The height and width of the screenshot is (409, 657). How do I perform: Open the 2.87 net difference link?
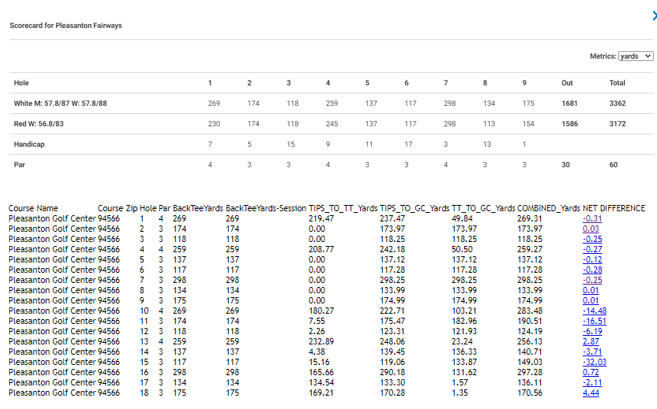pos(590,342)
